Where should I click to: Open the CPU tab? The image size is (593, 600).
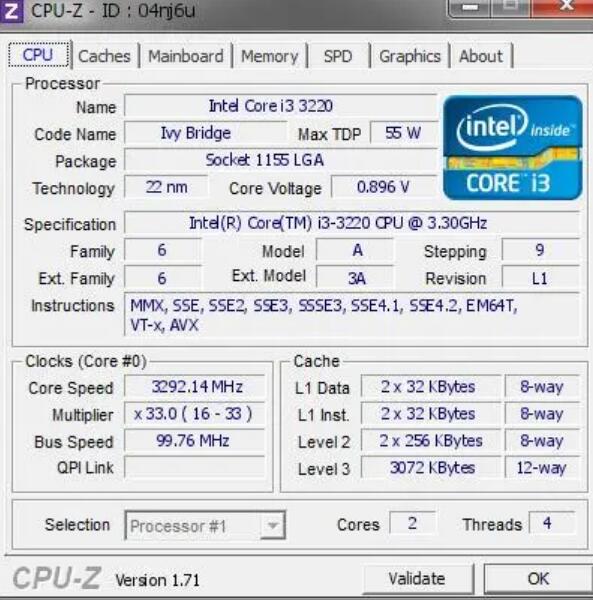[x=38, y=55]
